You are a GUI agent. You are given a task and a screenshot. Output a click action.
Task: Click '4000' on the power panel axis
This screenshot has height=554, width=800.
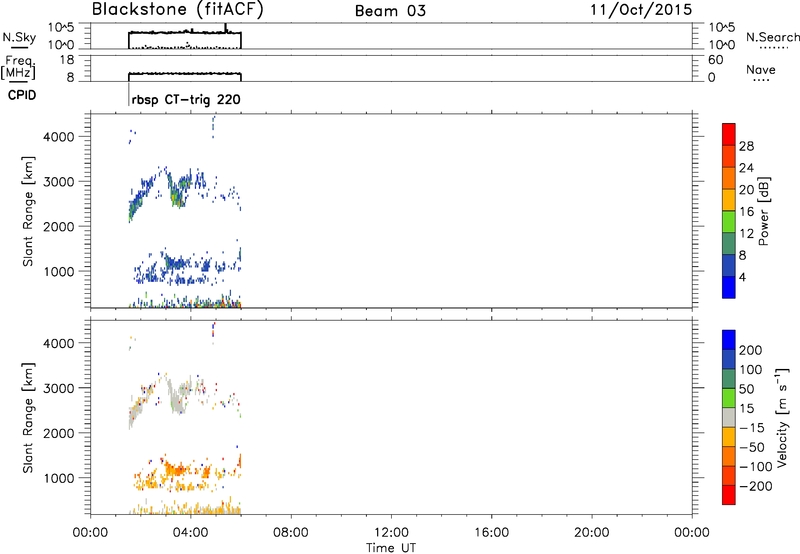59,137
